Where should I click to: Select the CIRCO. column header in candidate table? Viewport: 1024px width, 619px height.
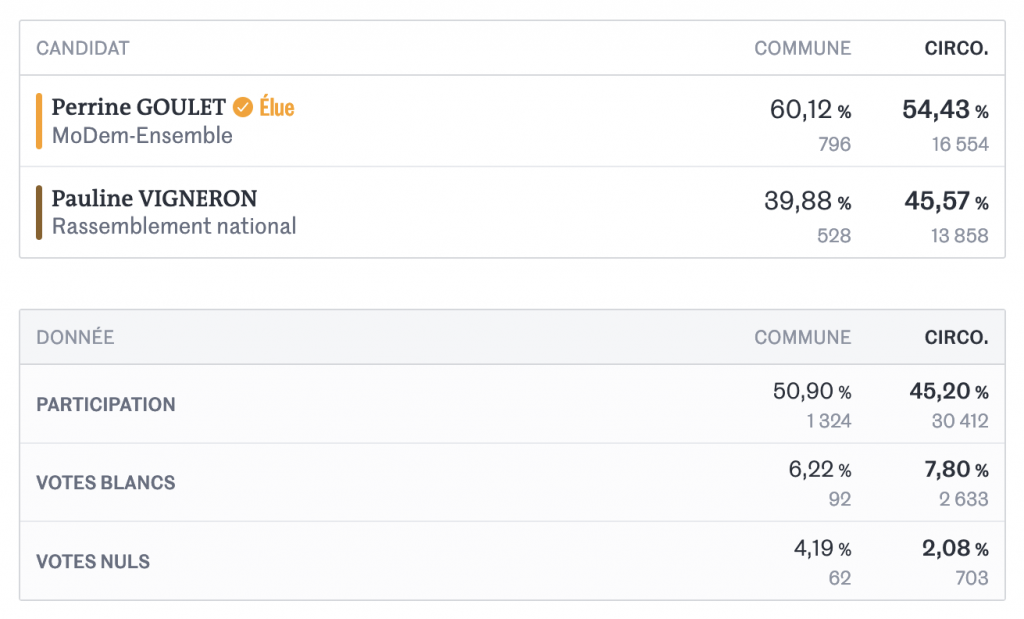tap(956, 48)
